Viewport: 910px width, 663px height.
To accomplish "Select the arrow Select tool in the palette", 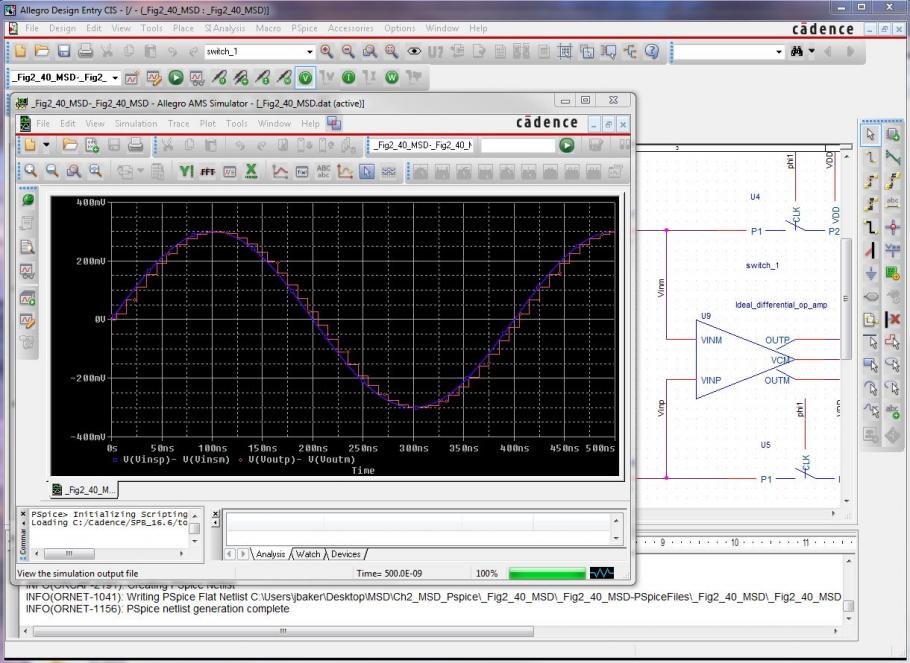I will tap(870, 135).
